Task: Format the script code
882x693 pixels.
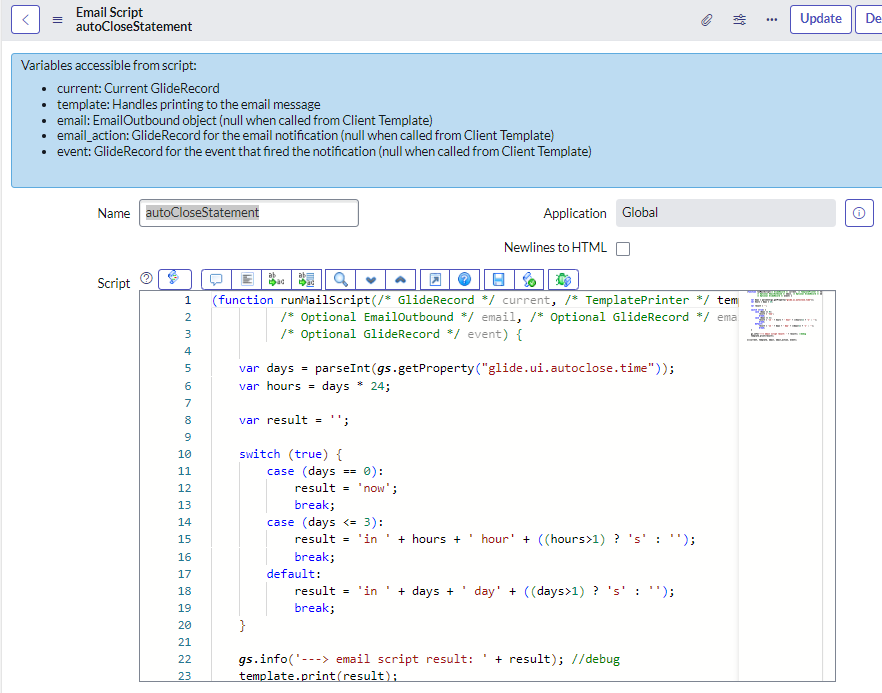Action: pos(246,279)
